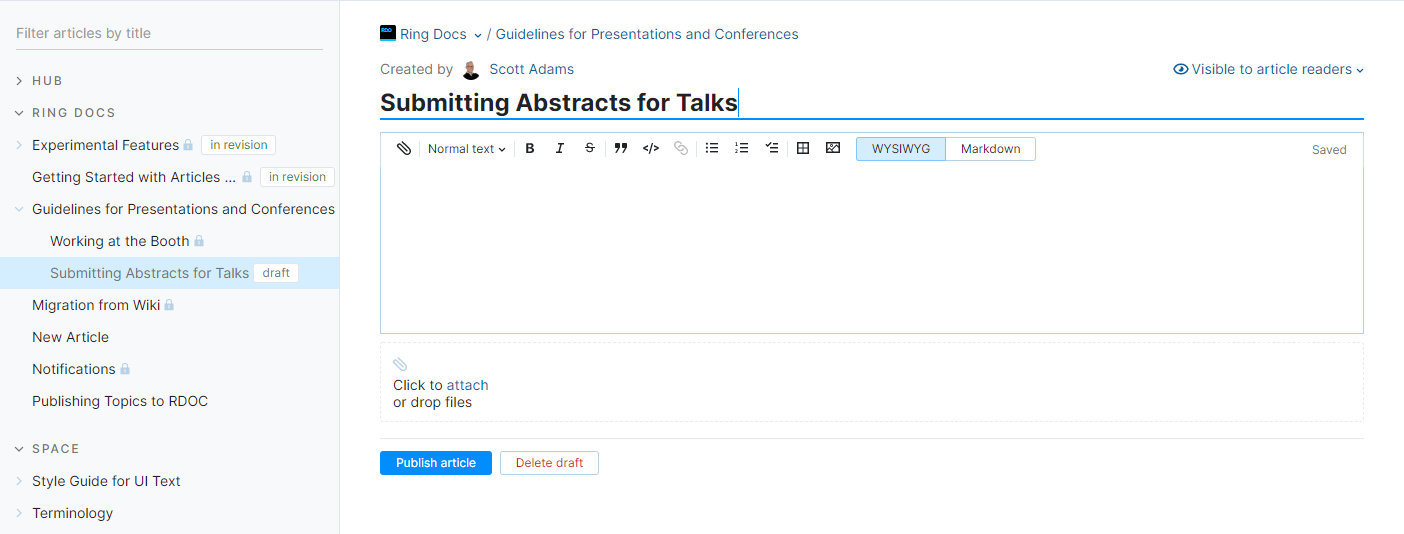Screen dimensions: 1404x534
Task: Insert a table
Action: (803, 149)
